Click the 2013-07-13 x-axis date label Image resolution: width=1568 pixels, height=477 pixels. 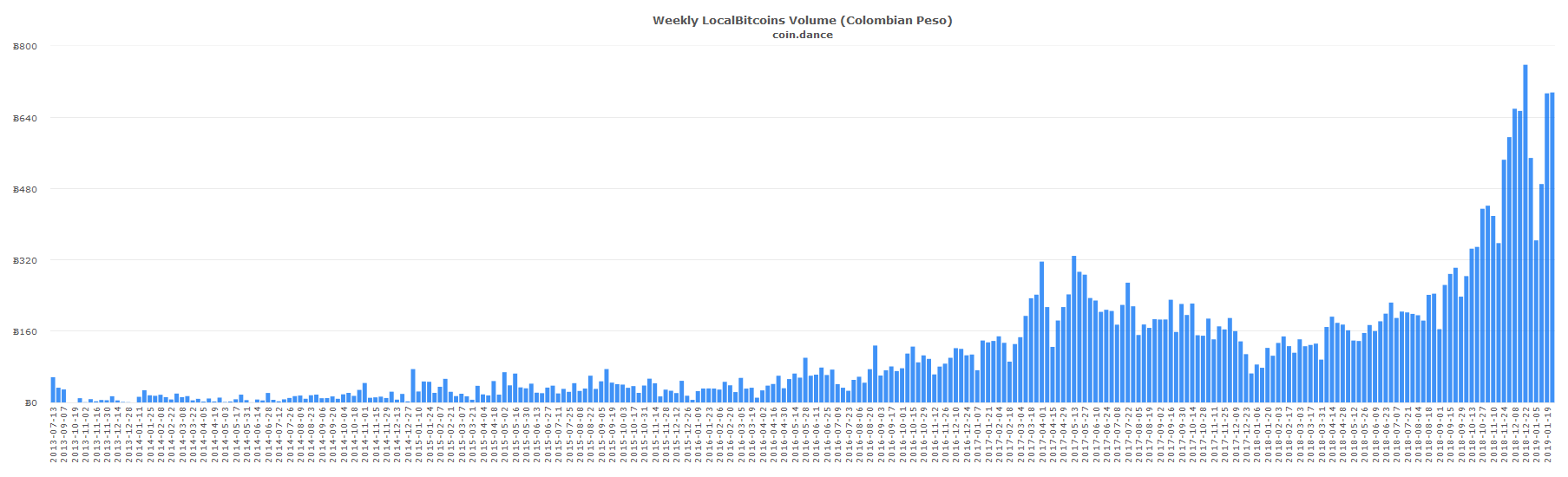click(x=53, y=435)
